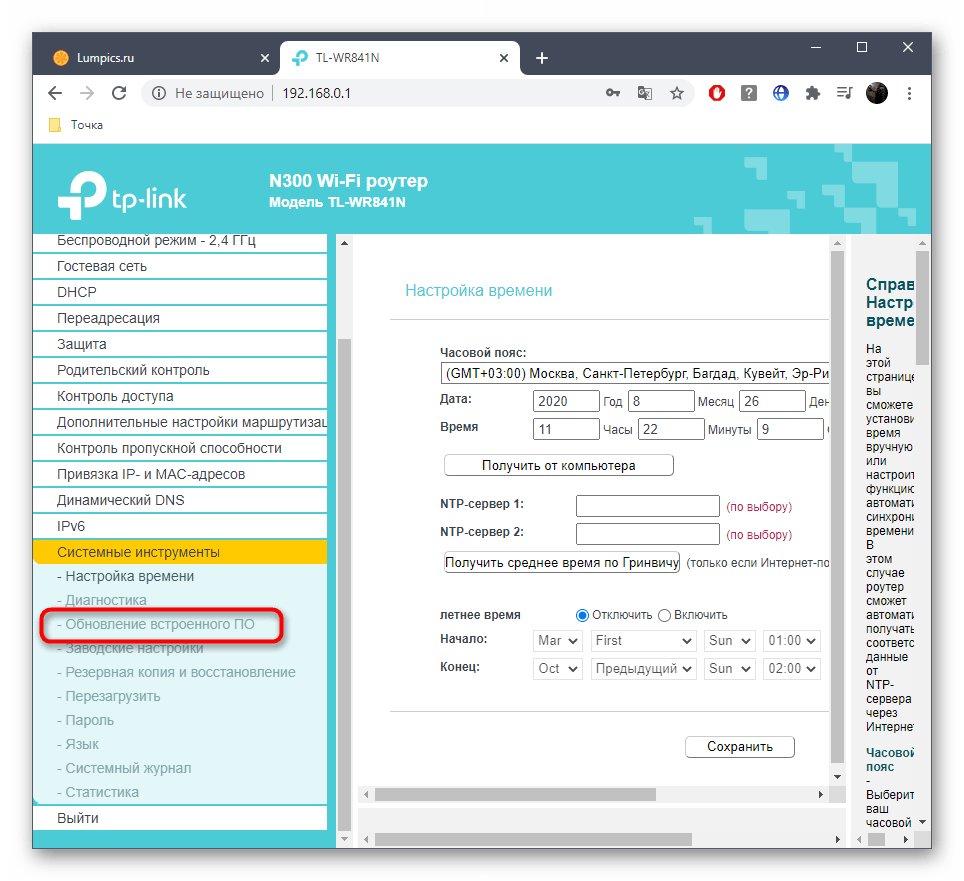Open the extensions puzzle icon
Viewport: 964px width, 881px height.
[813, 93]
